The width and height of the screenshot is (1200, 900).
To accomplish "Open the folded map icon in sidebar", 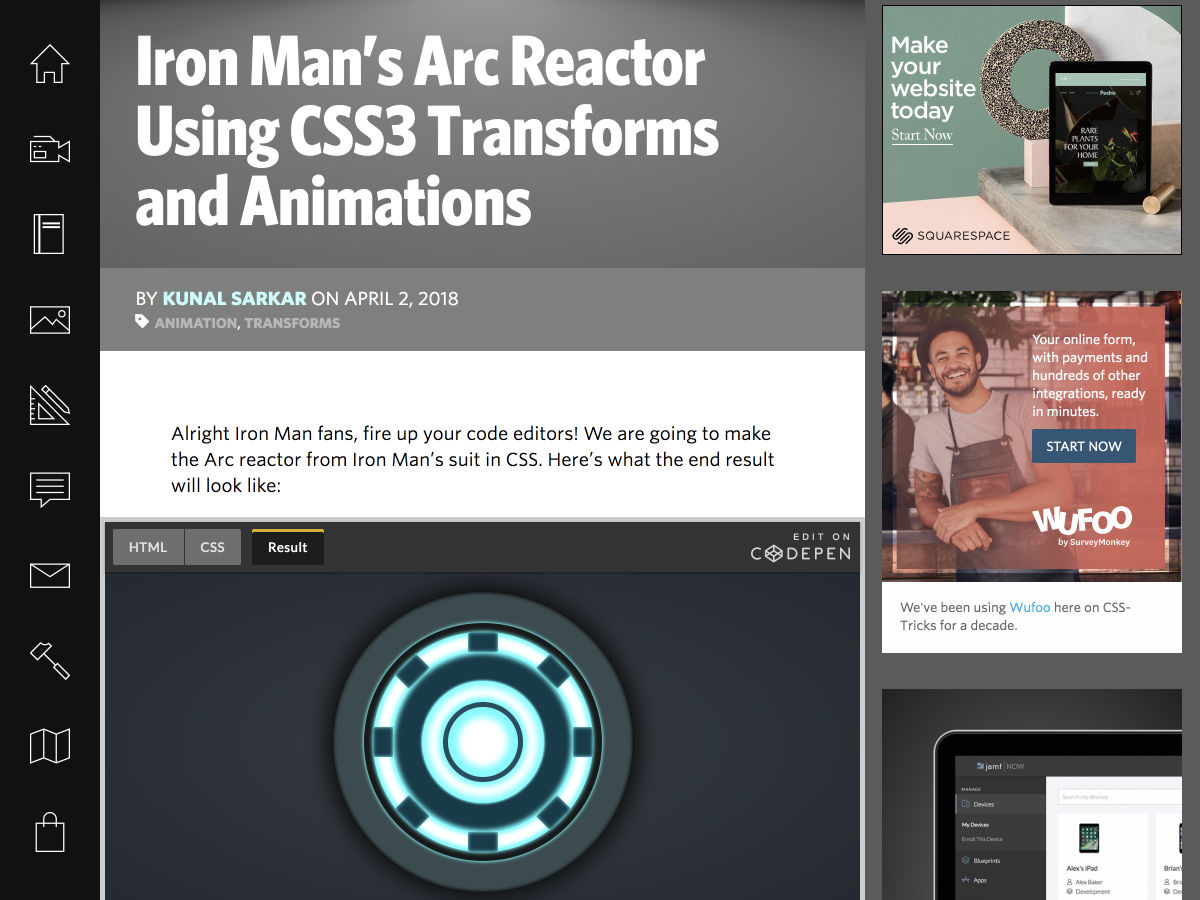I will (x=50, y=745).
